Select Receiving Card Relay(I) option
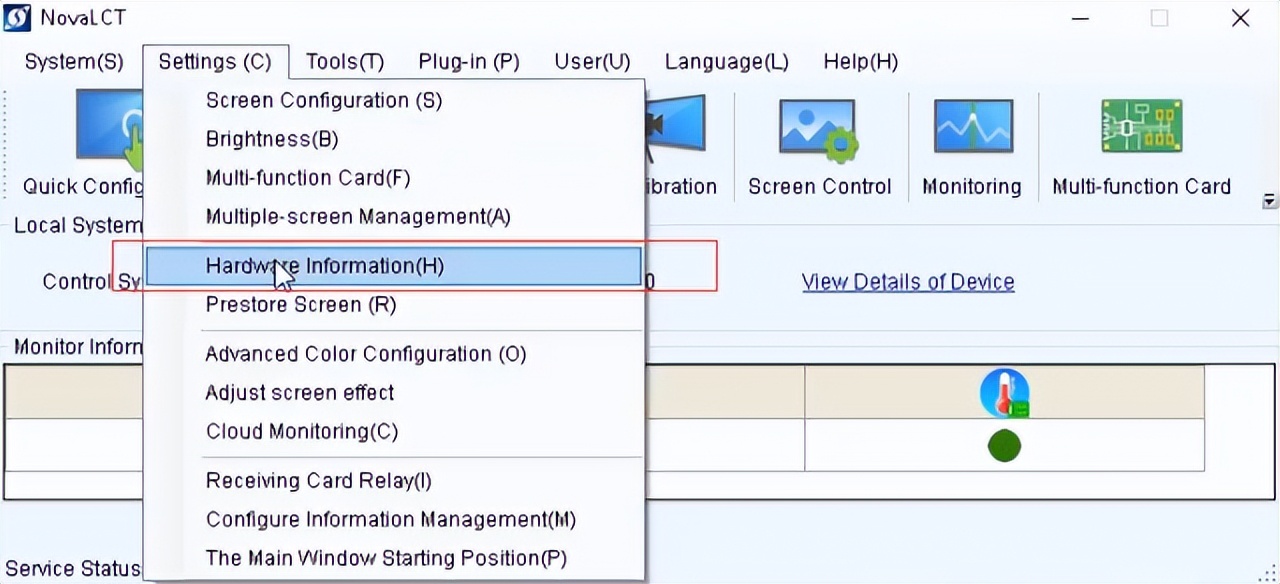This screenshot has height=584, width=1280. pyautogui.click(x=319, y=481)
